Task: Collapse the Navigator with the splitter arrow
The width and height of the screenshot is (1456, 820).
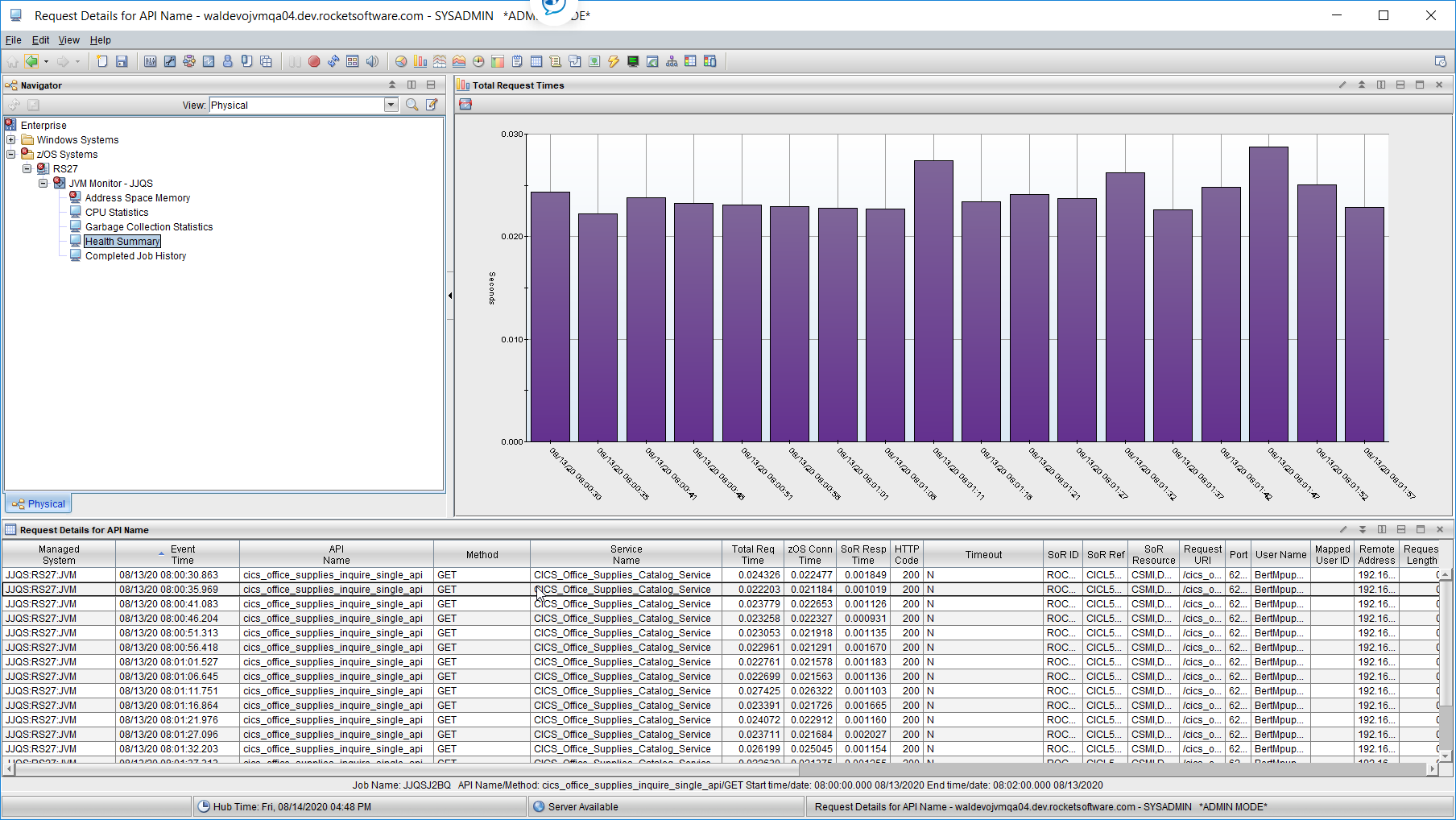Action: click(449, 296)
